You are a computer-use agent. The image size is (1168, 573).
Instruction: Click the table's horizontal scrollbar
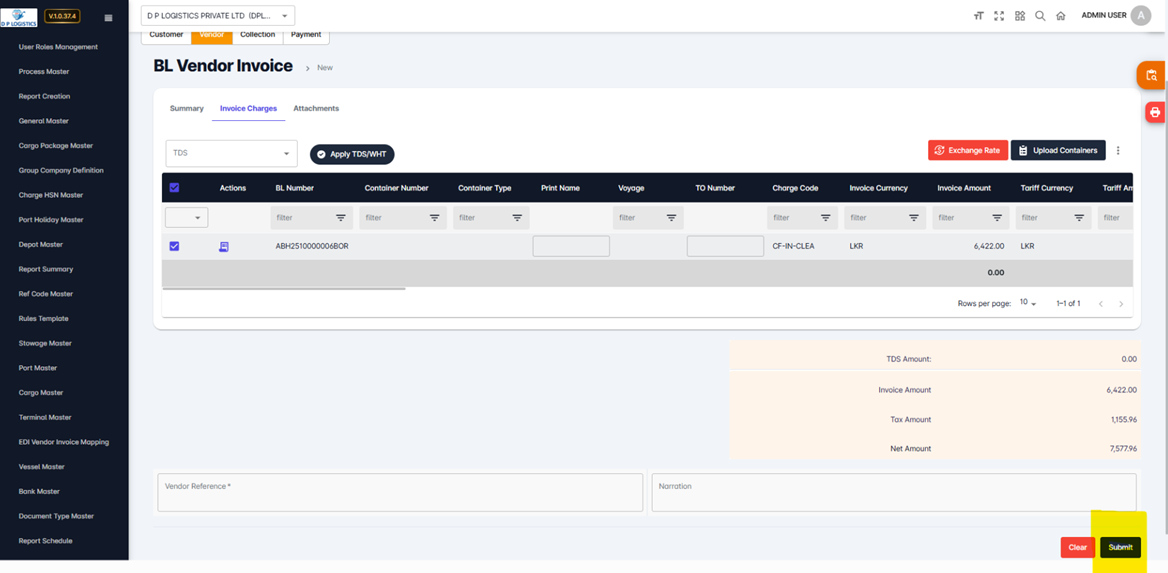[284, 289]
